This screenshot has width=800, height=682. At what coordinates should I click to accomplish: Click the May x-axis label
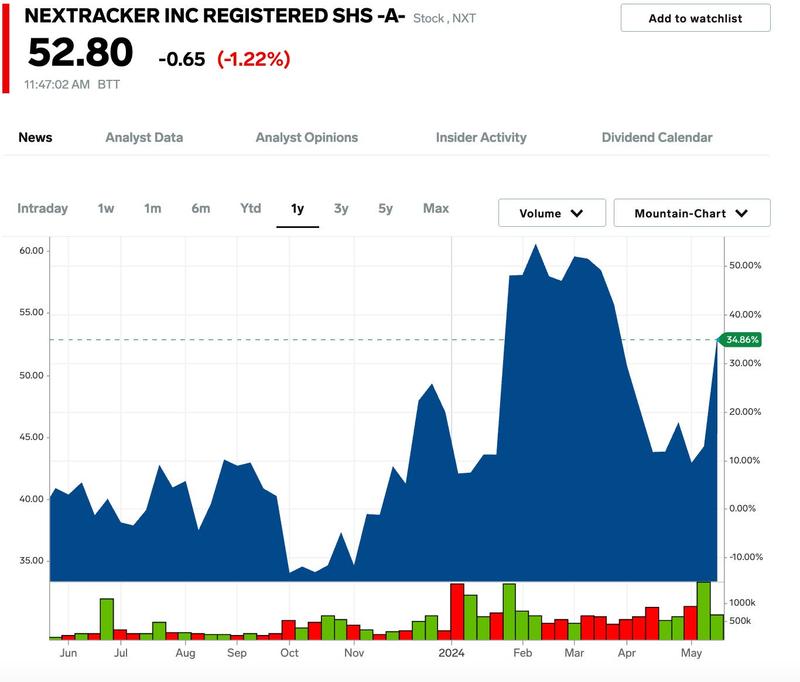692,653
